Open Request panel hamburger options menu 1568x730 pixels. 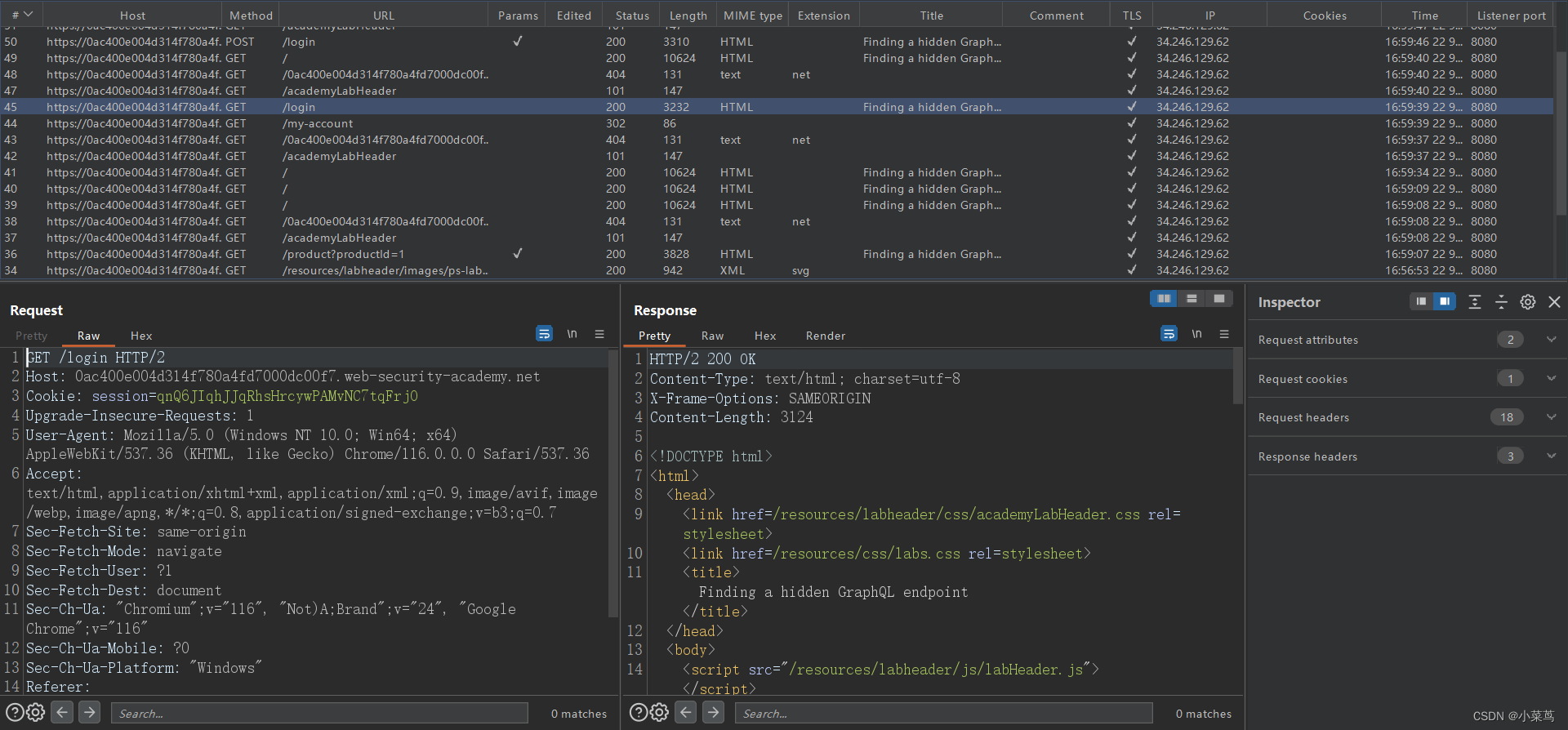pos(599,334)
